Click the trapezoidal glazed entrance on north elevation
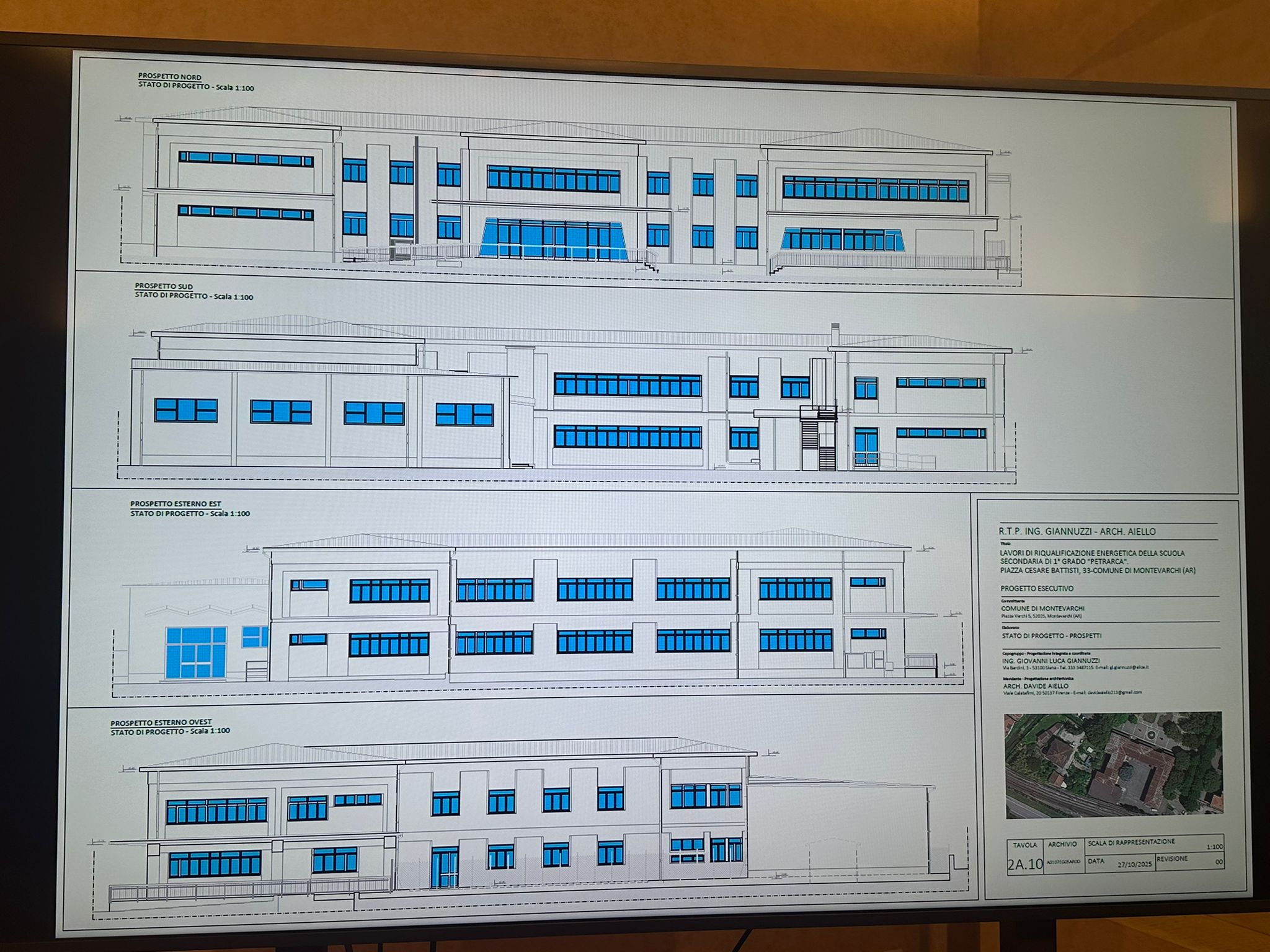The image size is (1270, 952). tap(553, 239)
